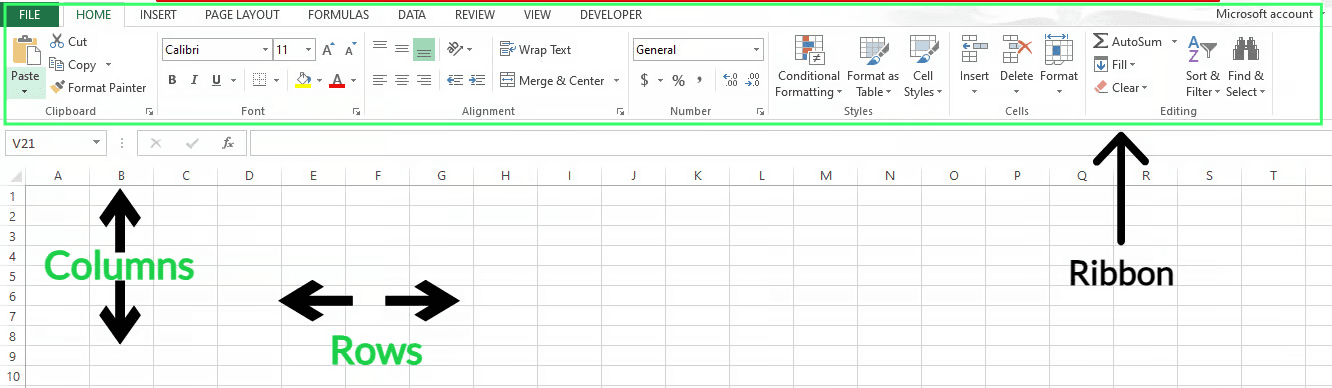The height and width of the screenshot is (388, 1332).
Task: Expand the Paste options arrow
Action: point(25,91)
